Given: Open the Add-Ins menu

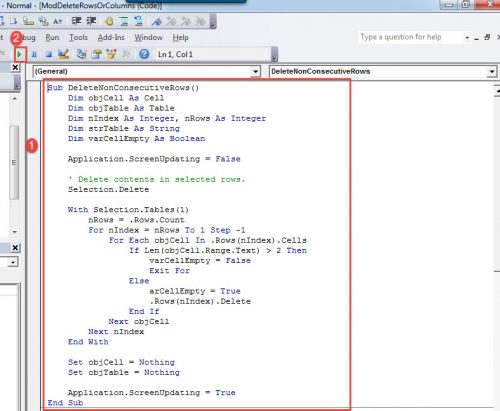Looking at the screenshot, I should [111, 37].
